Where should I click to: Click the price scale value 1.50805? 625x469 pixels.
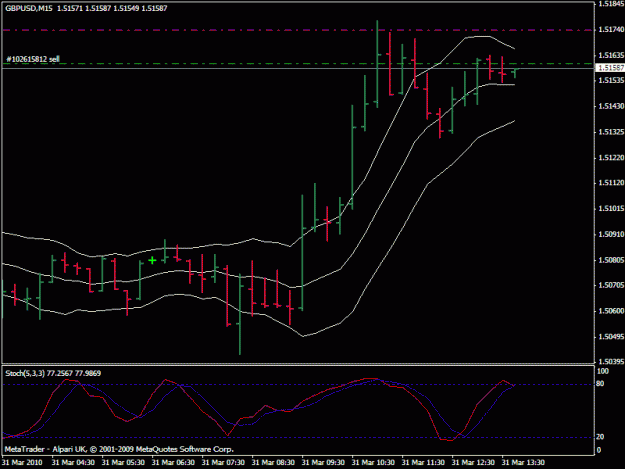click(611, 260)
